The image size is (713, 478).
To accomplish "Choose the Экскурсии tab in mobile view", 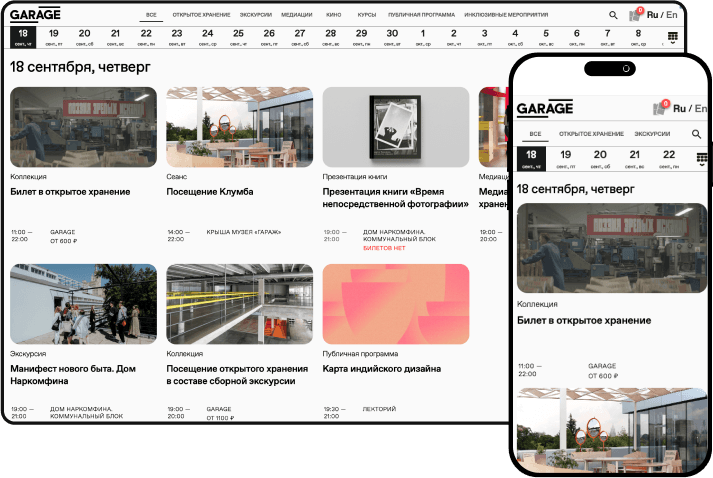I will (x=652, y=134).
